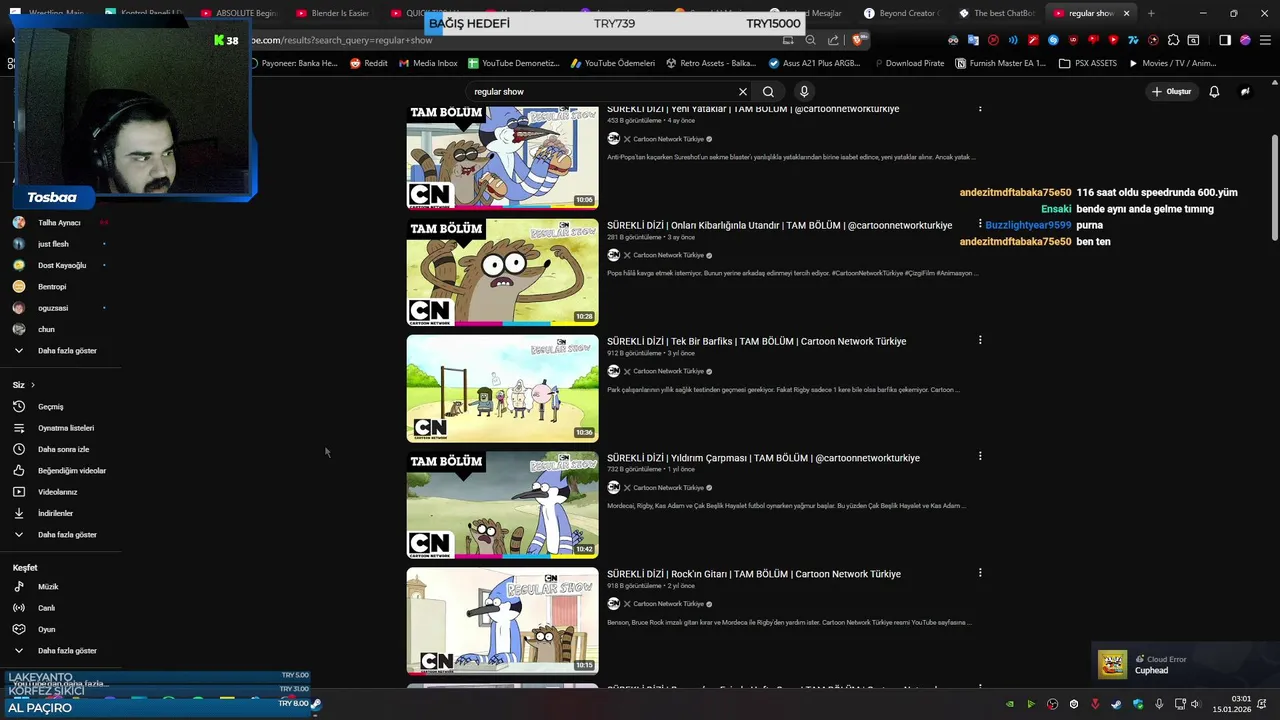Open more options for Yeni Yataklar video
Viewport: 1280px width, 720px height.
[x=980, y=108]
